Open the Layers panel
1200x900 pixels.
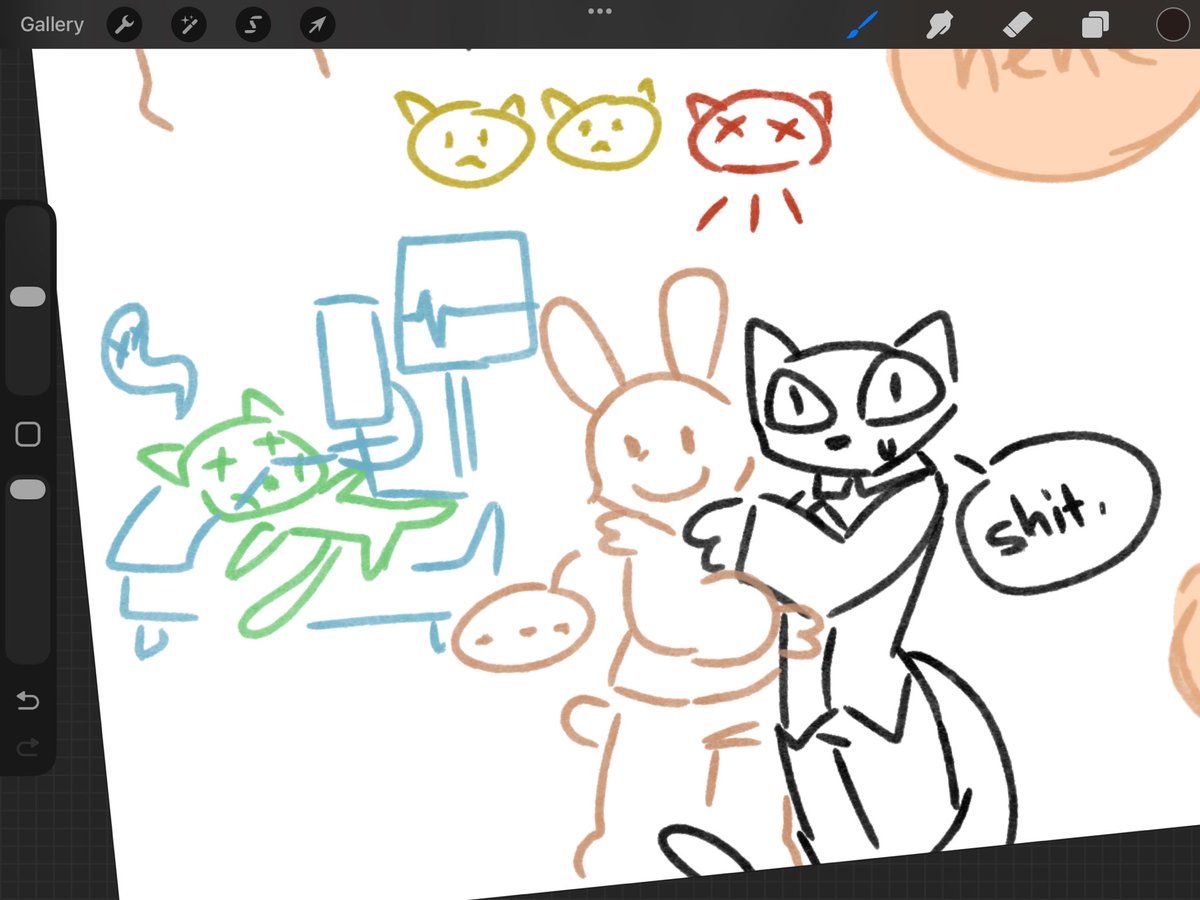(1095, 25)
